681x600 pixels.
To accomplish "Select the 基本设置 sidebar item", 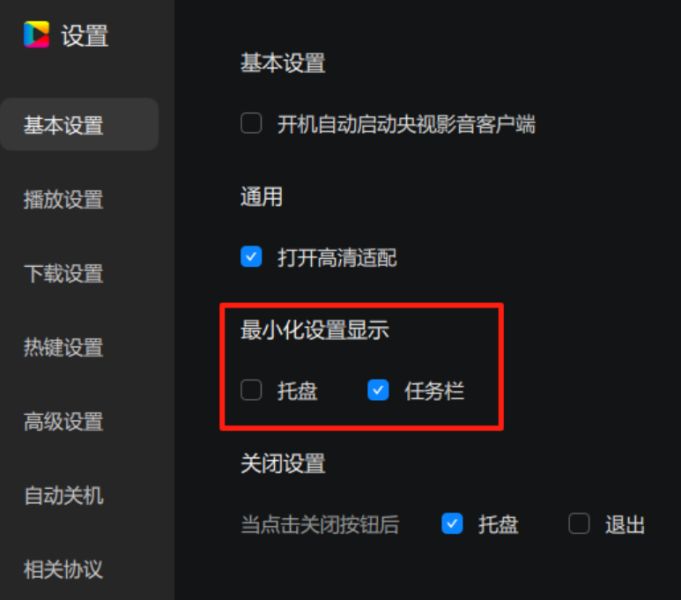I will (x=79, y=125).
